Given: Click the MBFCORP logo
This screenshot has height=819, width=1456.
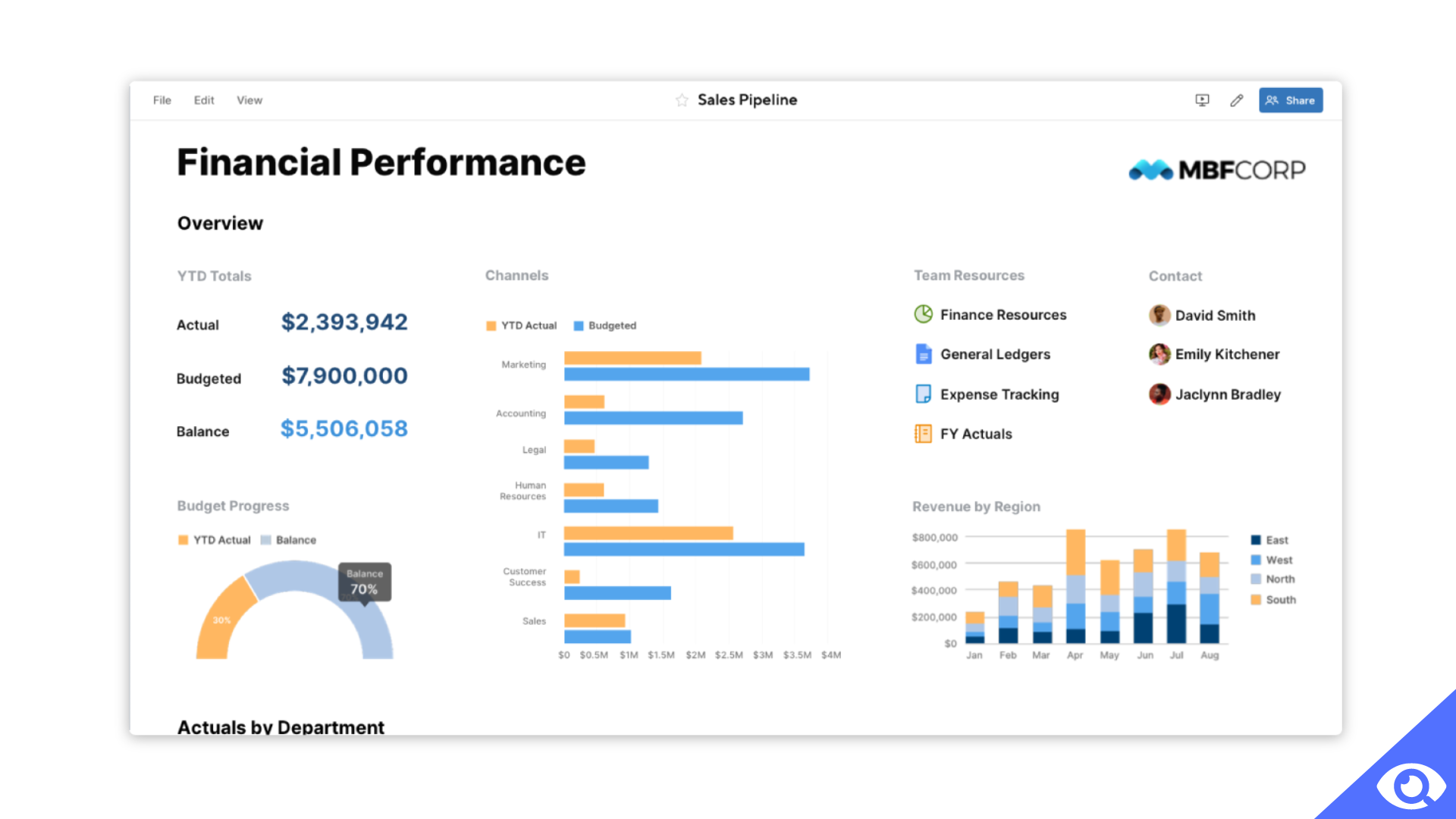Looking at the screenshot, I should point(1217,170).
